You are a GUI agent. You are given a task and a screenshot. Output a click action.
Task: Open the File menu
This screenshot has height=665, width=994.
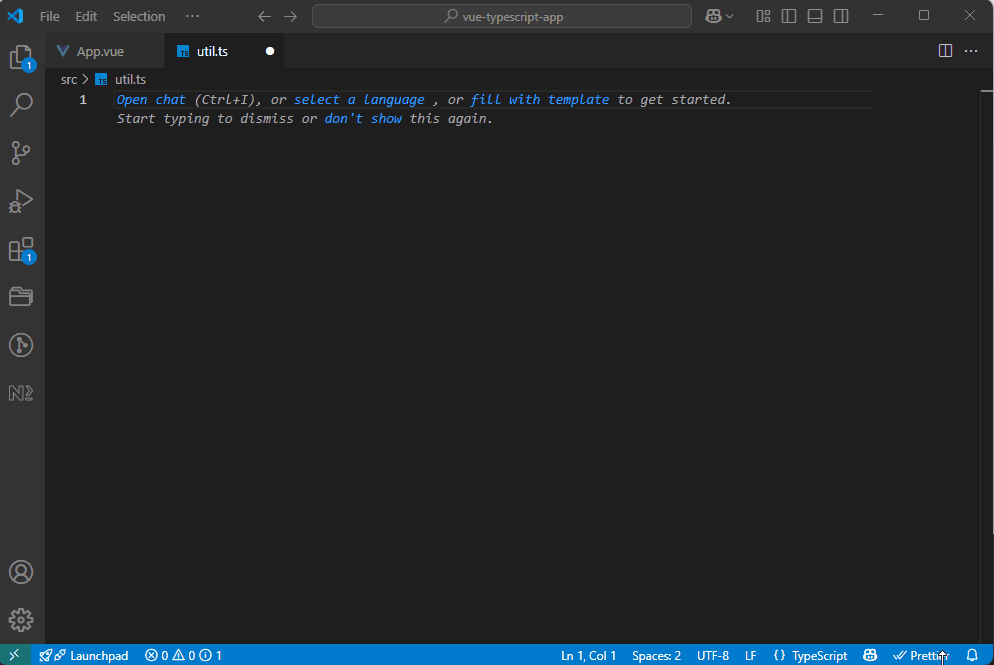[49, 16]
